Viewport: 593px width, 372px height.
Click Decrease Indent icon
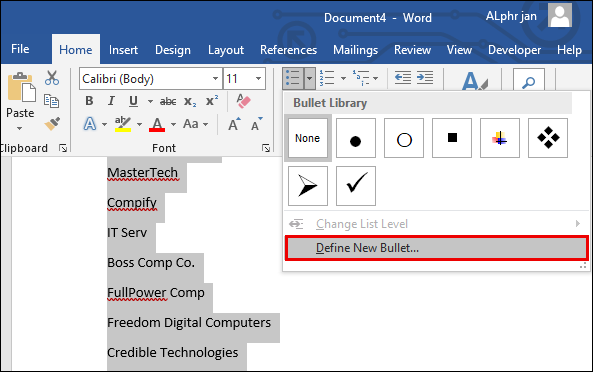pyautogui.click(x=403, y=78)
